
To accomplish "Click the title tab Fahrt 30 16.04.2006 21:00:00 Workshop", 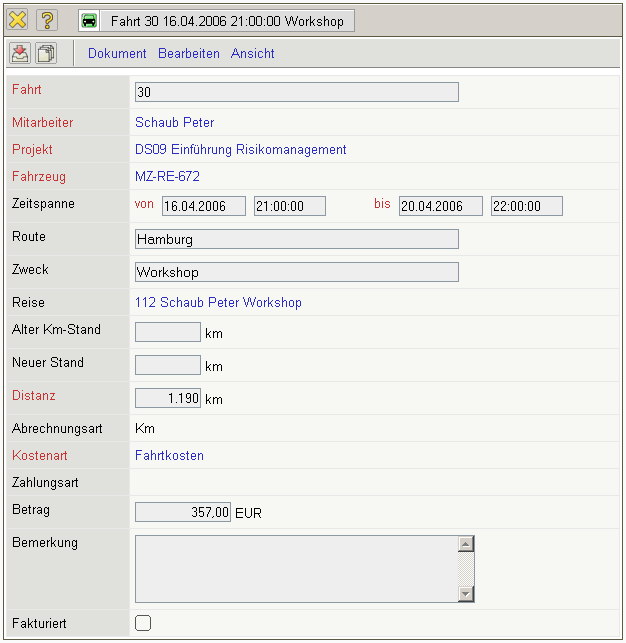I will pyautogui.click(x=227, y=21).
